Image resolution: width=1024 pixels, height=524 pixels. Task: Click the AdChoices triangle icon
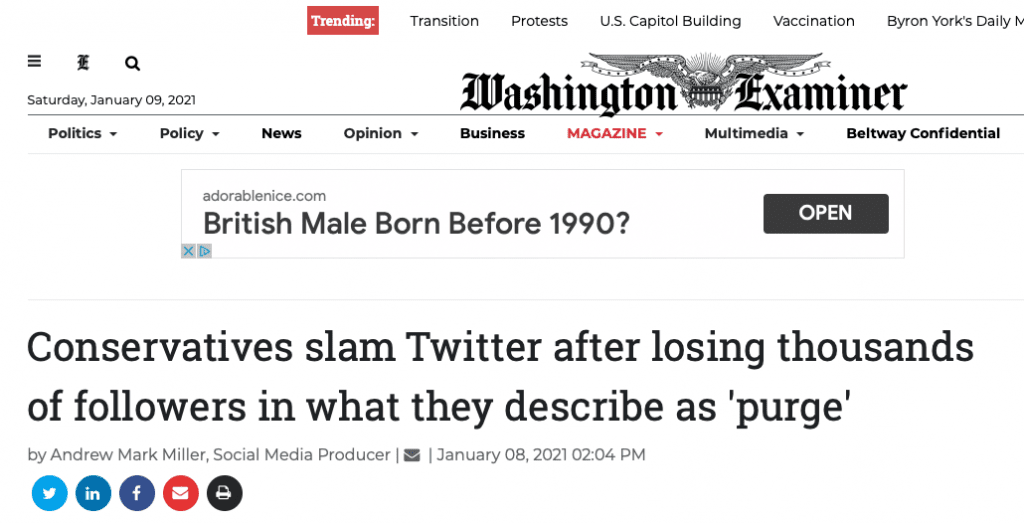(204, 251)
